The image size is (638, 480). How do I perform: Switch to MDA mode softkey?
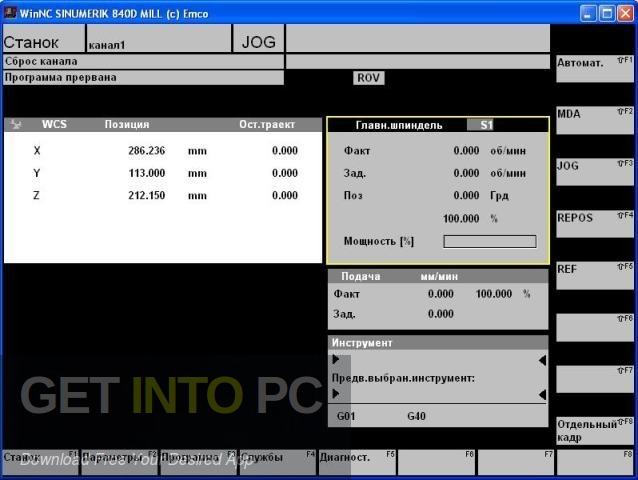(595, 120)
